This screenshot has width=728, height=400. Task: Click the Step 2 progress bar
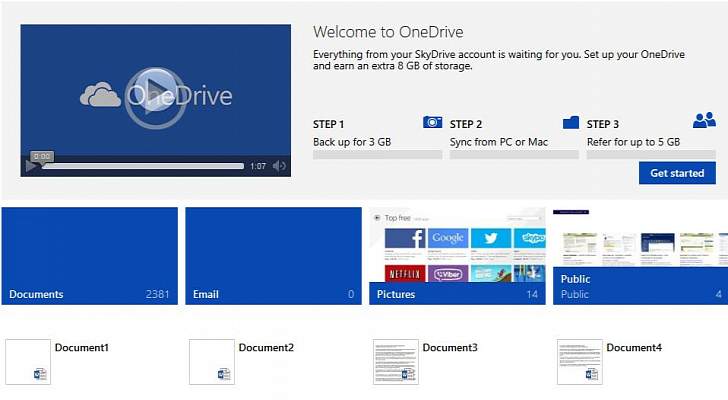coord(514,155)
